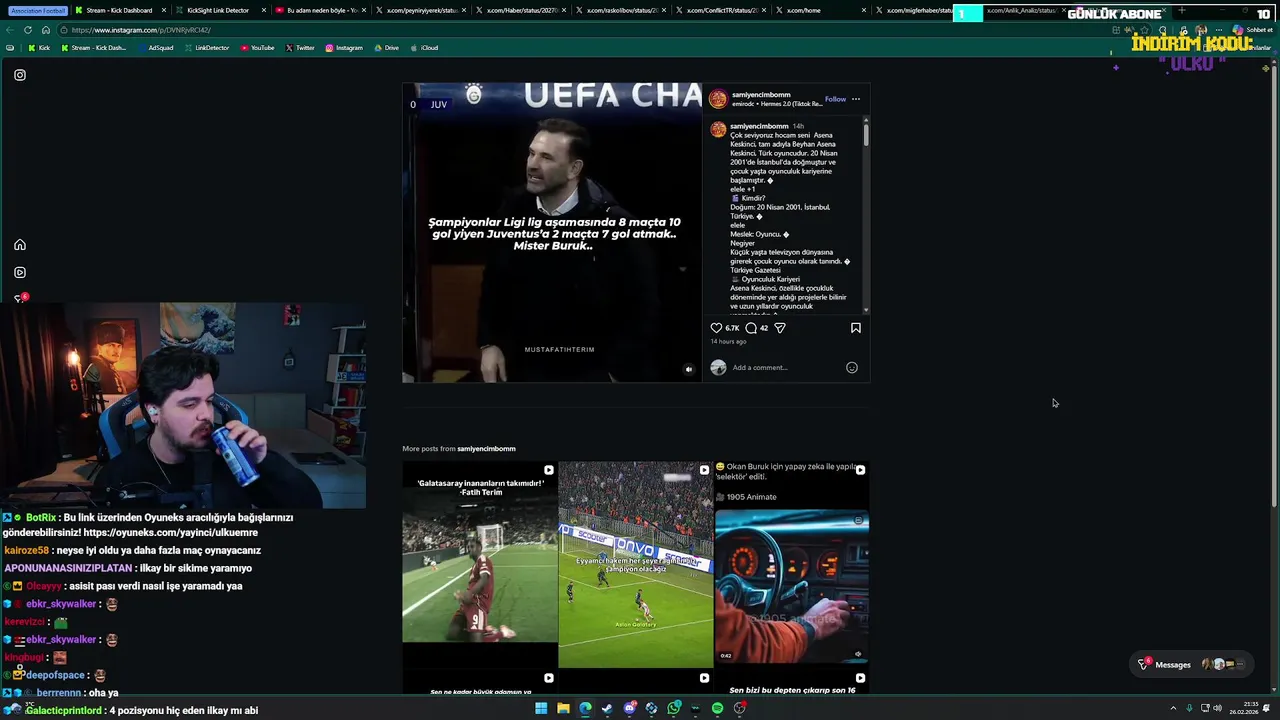Switch to the Bu adam neden böyle YouTube tab
Screen dimensions: 1280x720
click(321, 10)
